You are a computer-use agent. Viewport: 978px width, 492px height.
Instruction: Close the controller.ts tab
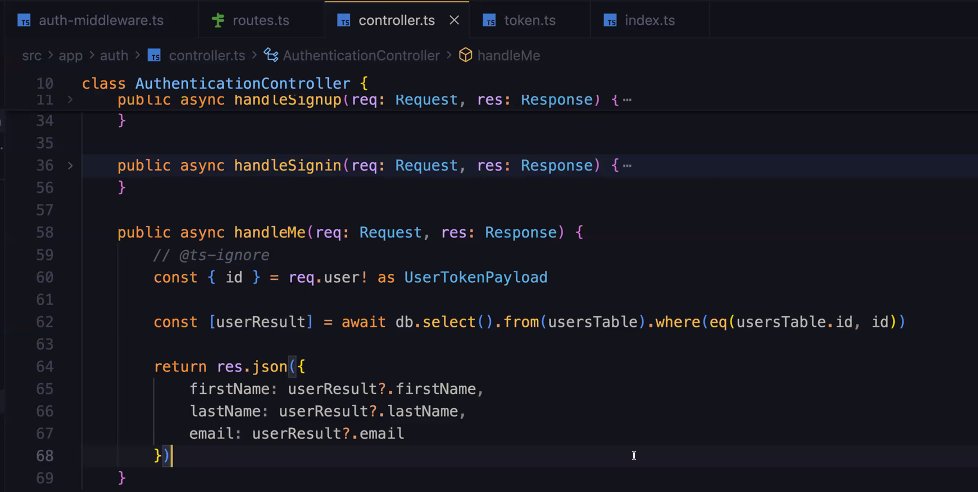click(x=454, y=20)
